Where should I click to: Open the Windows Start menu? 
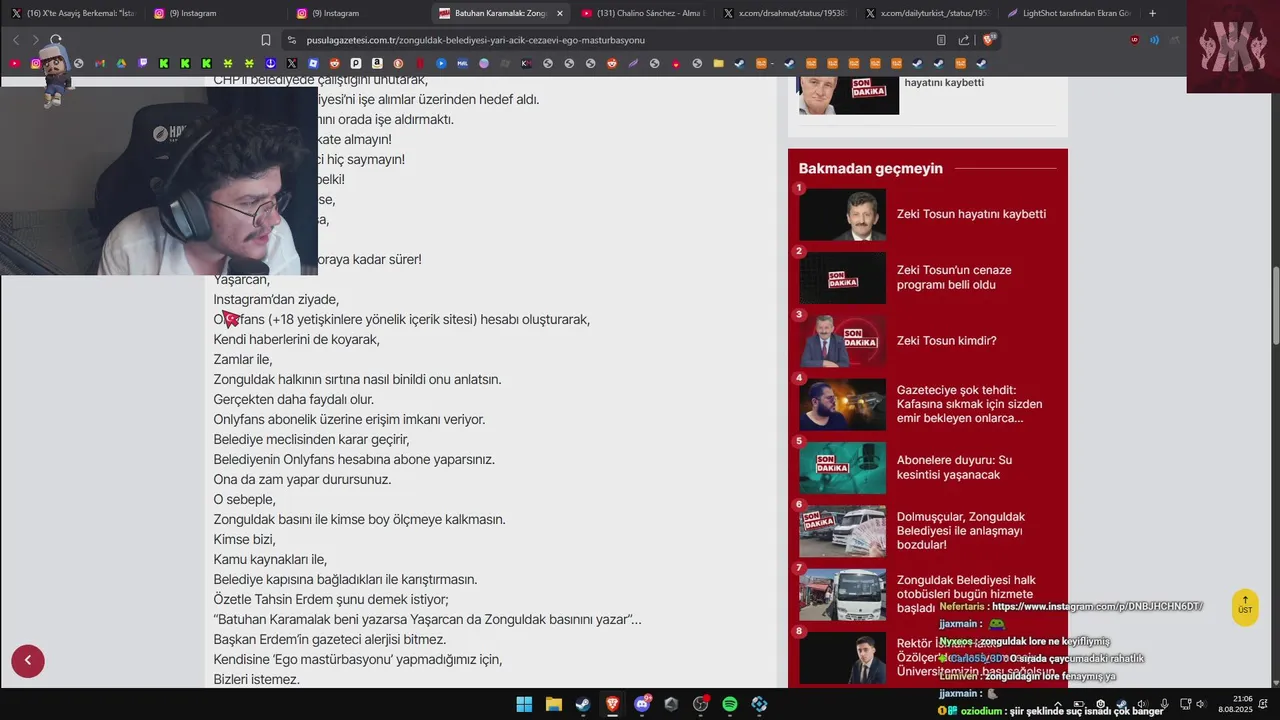(x=524, y=704)
